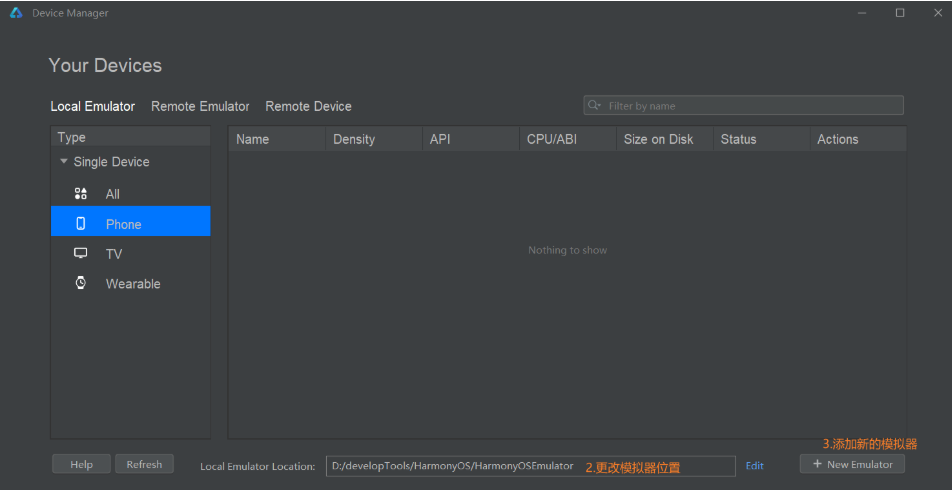Click the All devices grid icon
Screen dimensions: 952x490
coord(81,194)
